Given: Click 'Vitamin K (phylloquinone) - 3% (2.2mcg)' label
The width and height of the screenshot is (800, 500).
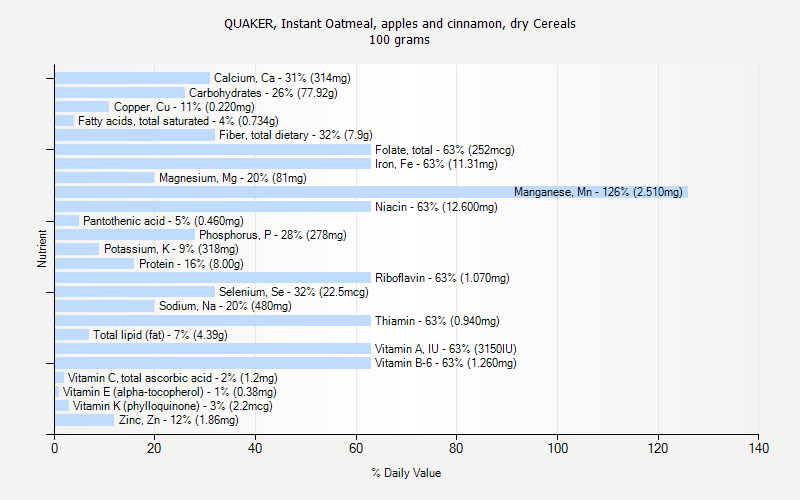Looking at the screenshot, I should (x=172, y=406).
